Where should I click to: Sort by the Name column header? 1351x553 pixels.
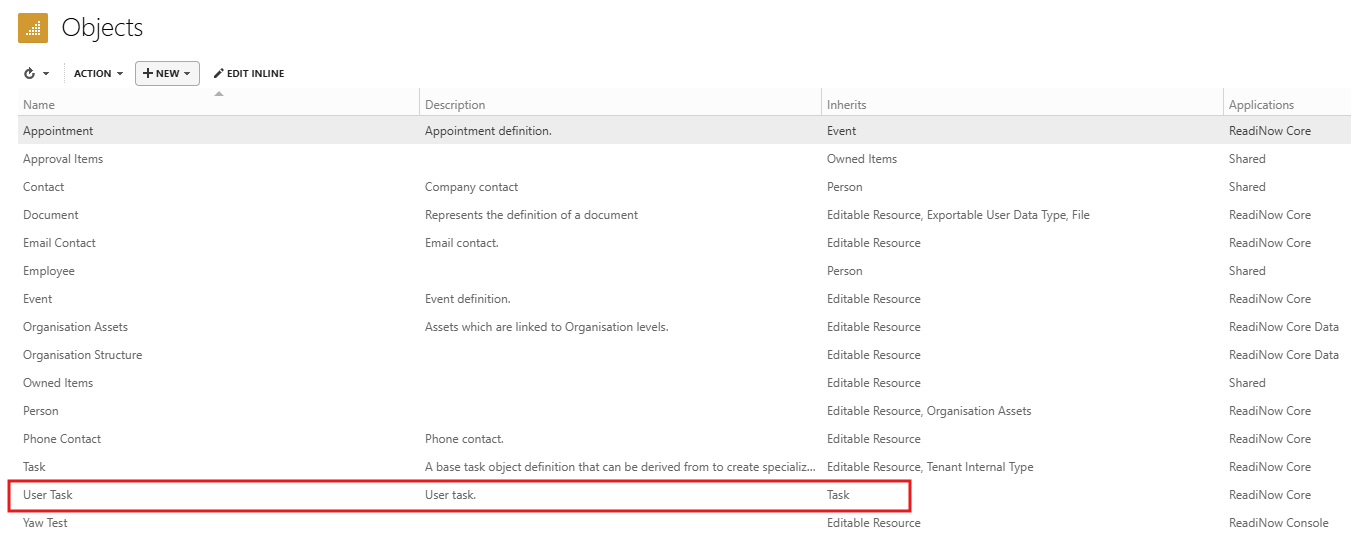pos(40,105)
